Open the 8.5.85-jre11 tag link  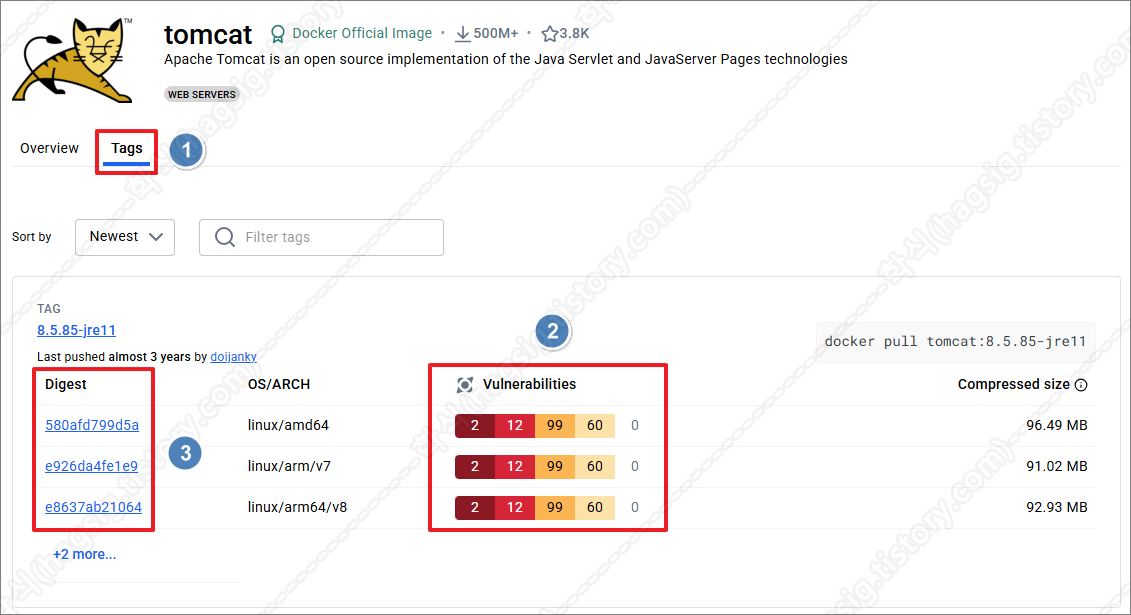pos(76,330)
